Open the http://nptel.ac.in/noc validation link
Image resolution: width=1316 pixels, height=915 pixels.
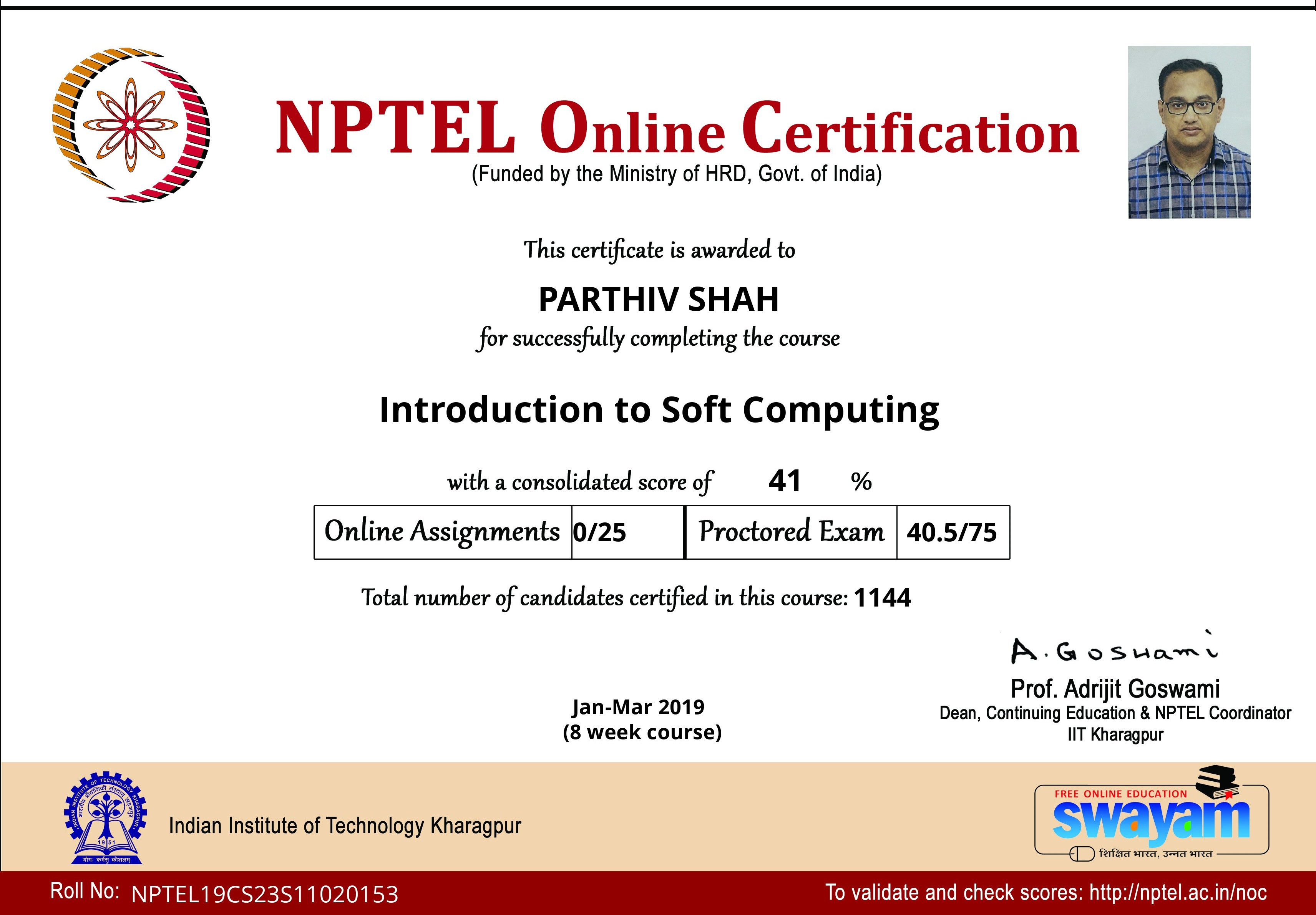pyautogui.click(x=1178, y=892)
